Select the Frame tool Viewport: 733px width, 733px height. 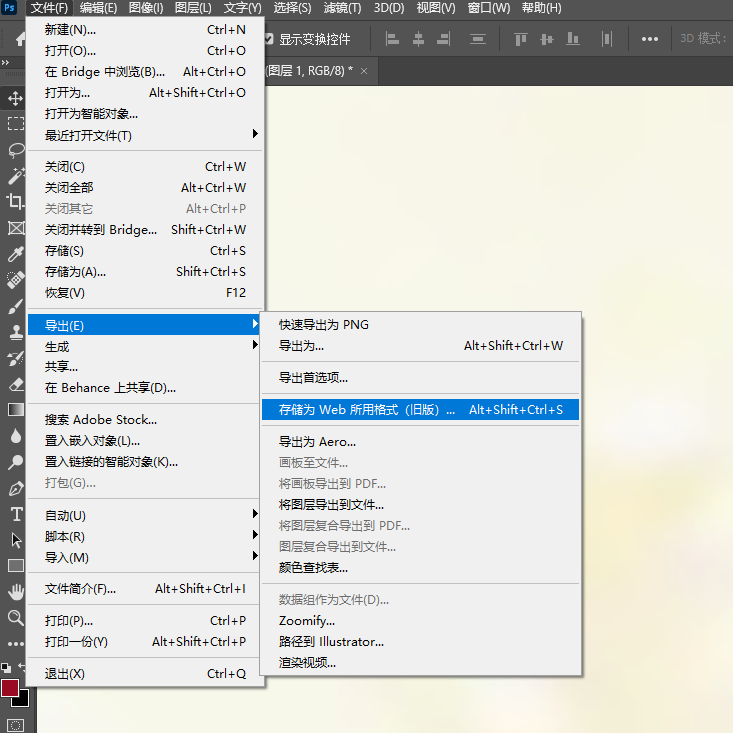pos(15,228)
